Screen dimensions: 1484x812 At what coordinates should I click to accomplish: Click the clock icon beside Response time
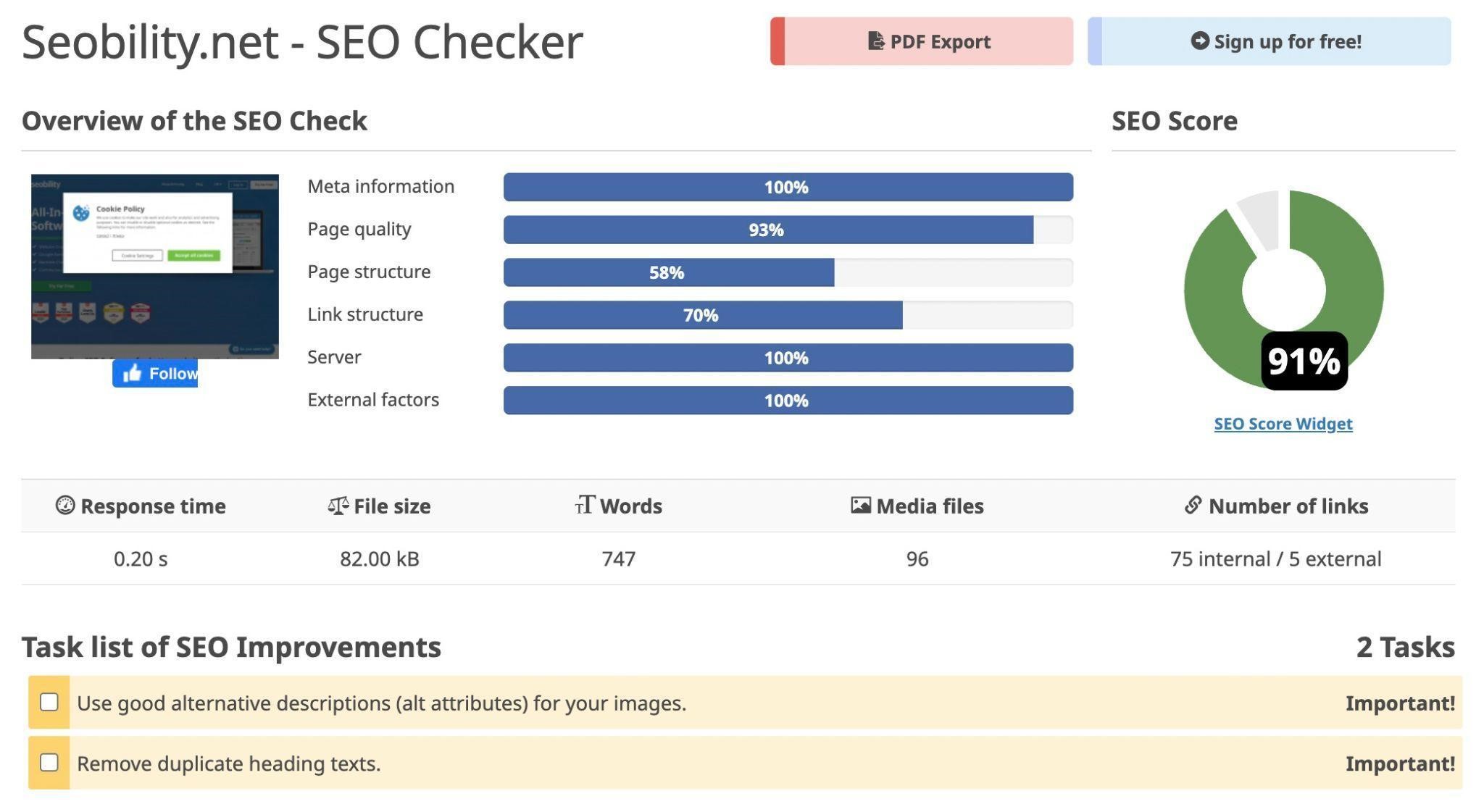pos(64,506)
